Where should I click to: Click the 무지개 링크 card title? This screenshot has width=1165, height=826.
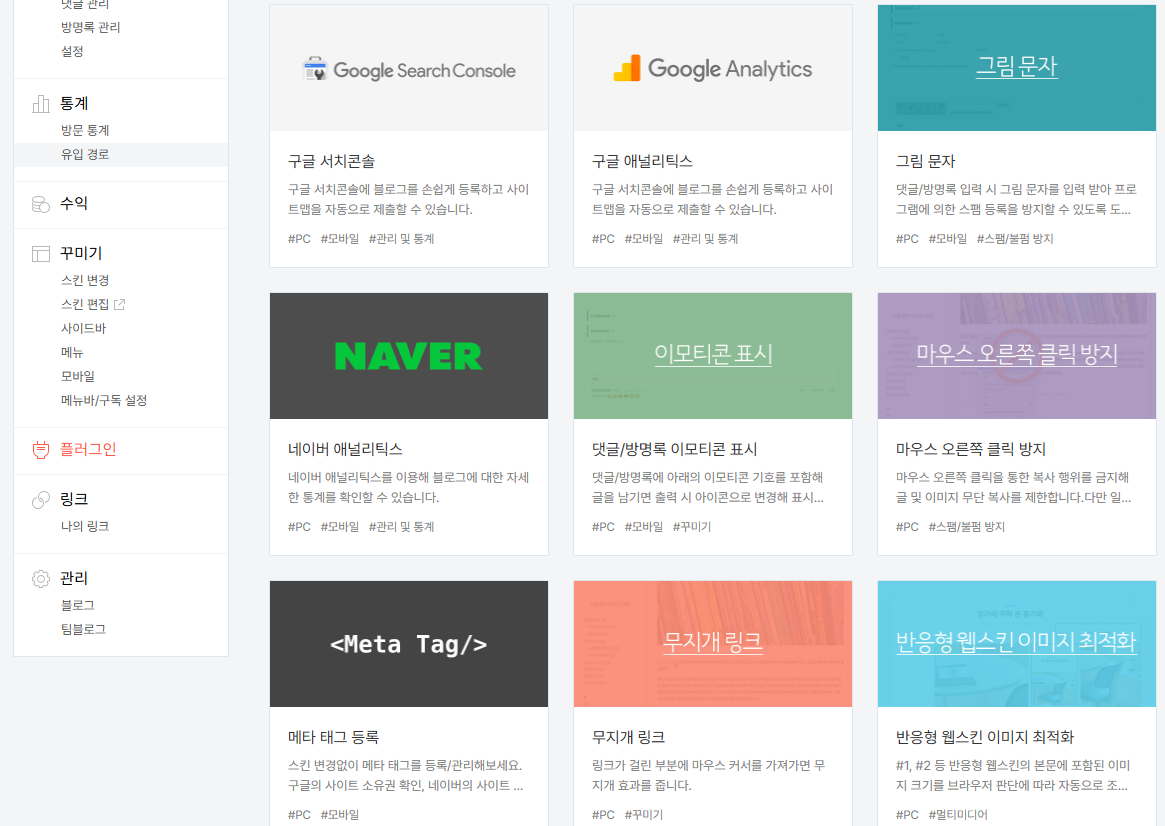tap(629, 738)
